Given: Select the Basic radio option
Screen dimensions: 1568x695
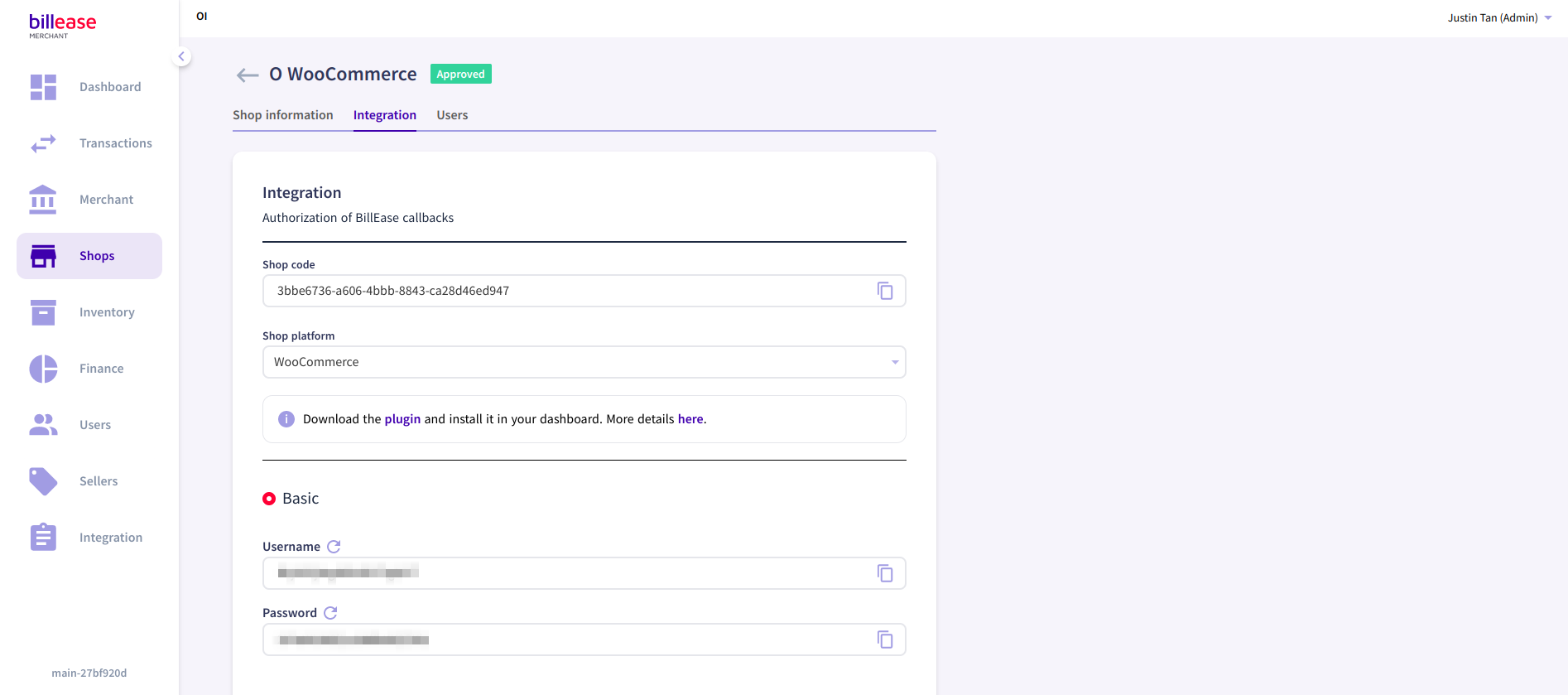Looking at the screenshot, I should [269, 499].
